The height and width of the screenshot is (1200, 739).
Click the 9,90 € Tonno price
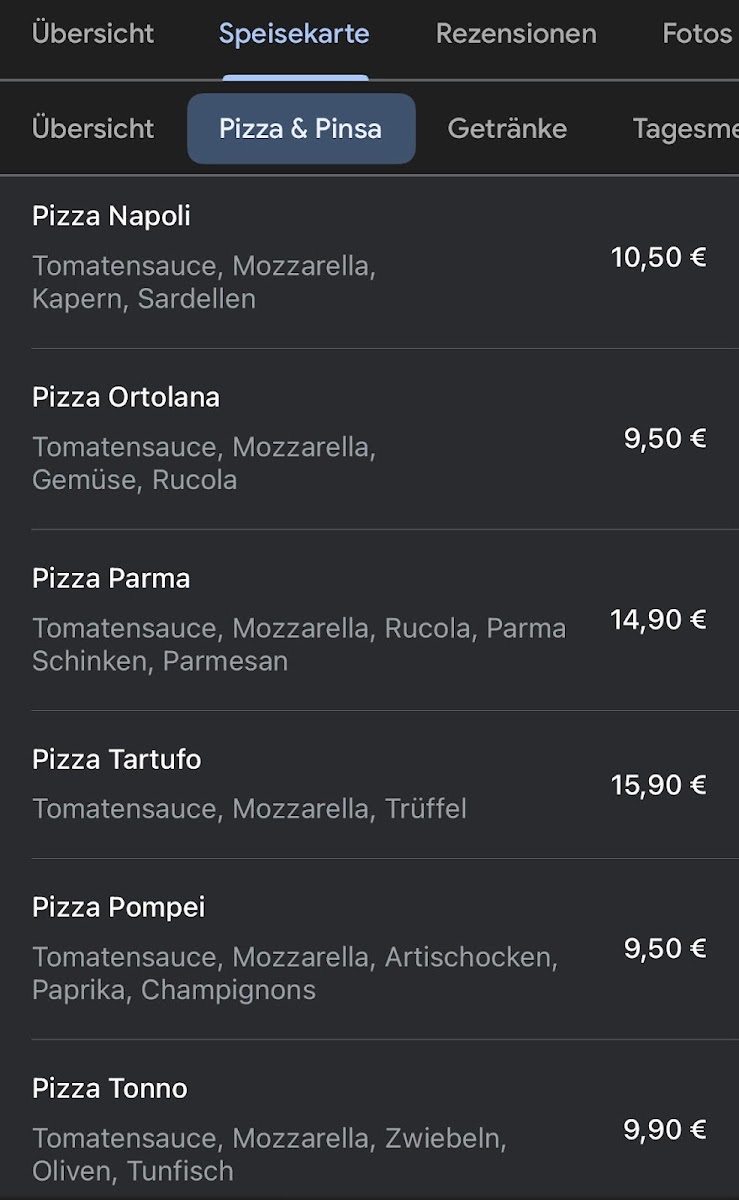click(665, 1129)
